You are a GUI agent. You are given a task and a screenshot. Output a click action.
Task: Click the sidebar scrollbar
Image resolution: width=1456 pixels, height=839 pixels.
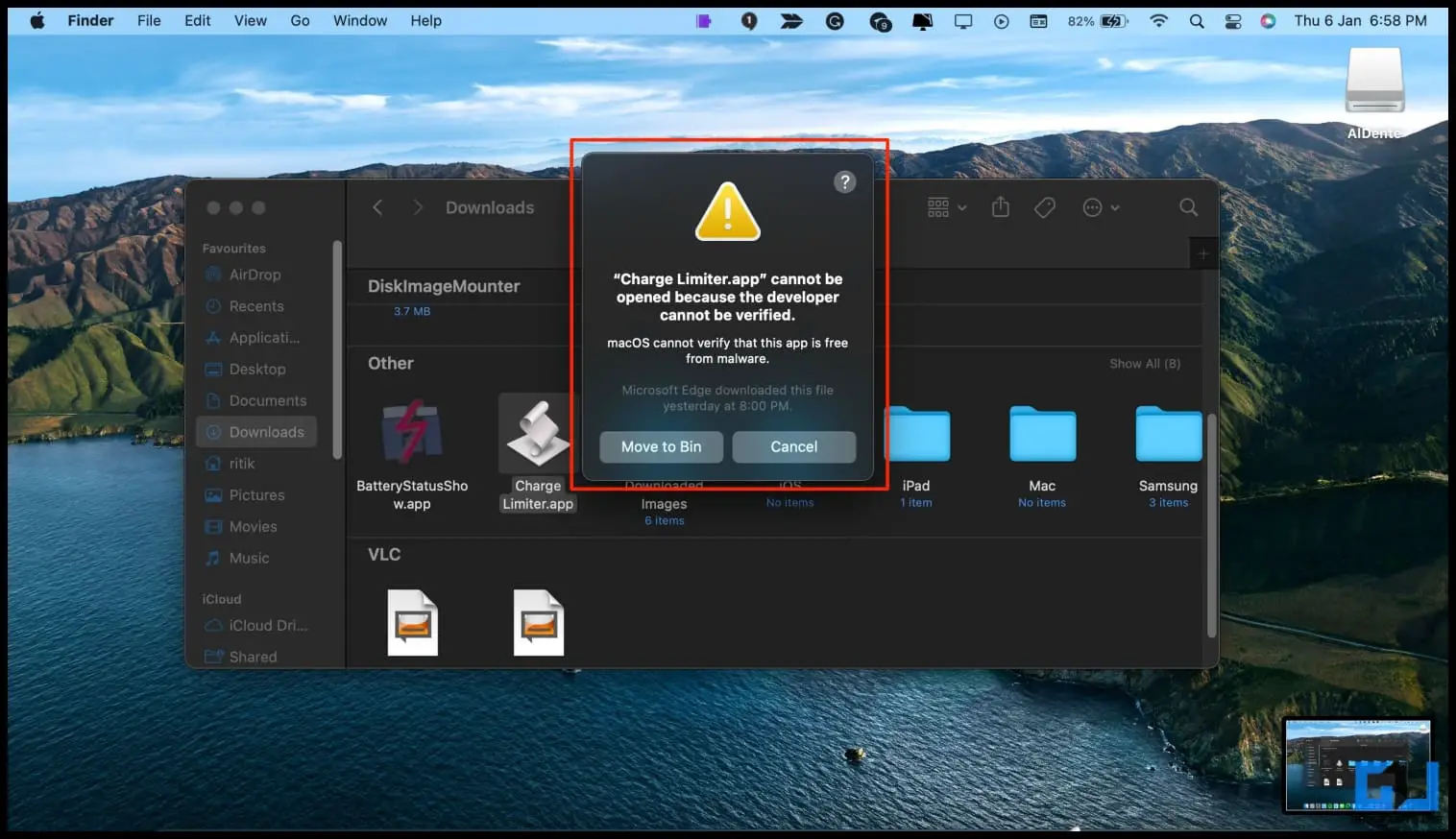click(337, 349)
